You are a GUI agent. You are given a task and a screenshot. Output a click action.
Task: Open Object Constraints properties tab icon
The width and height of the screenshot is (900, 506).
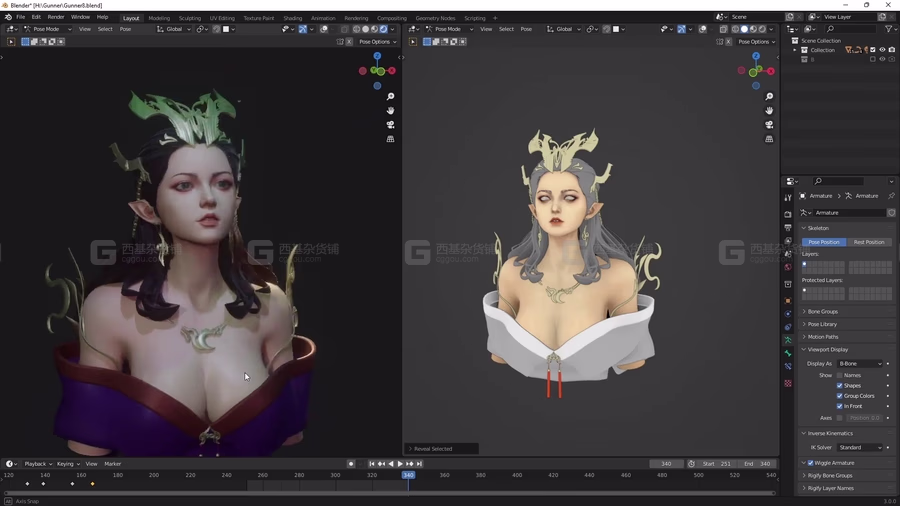788,327
